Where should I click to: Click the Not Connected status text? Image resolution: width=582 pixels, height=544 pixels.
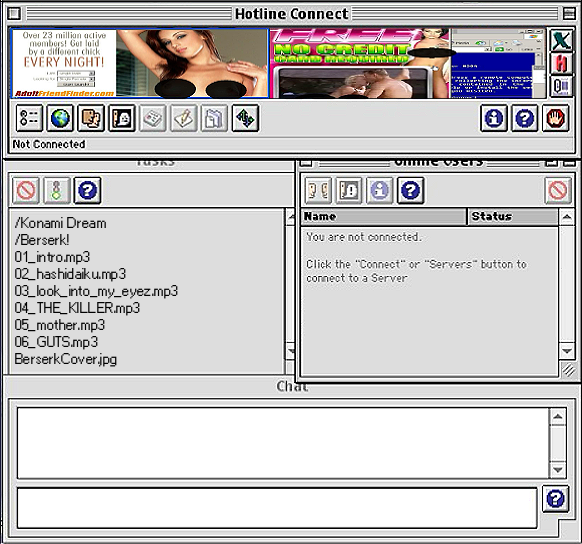click(49, 144)
